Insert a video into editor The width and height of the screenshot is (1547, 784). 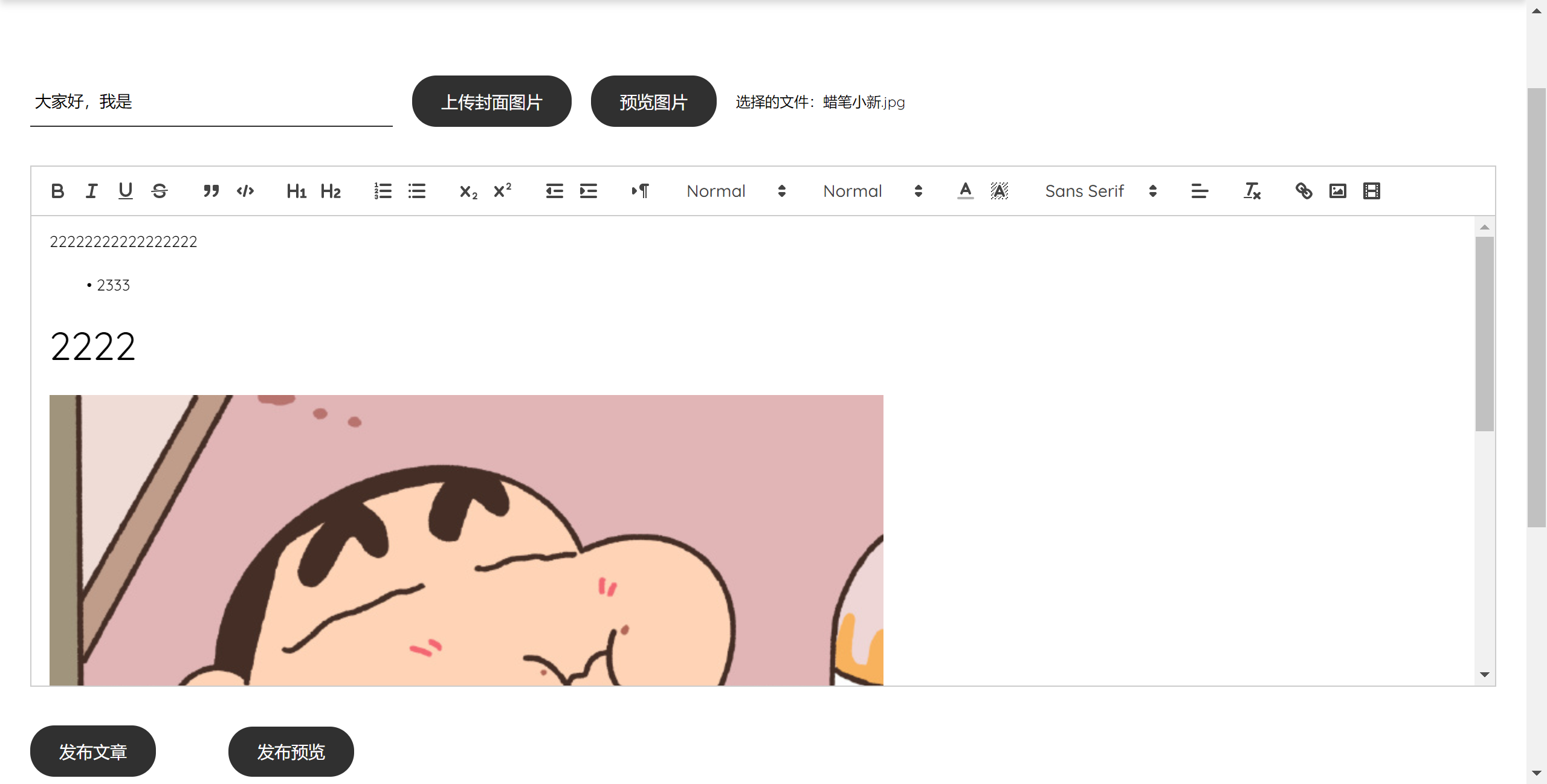coord(1371,191)
